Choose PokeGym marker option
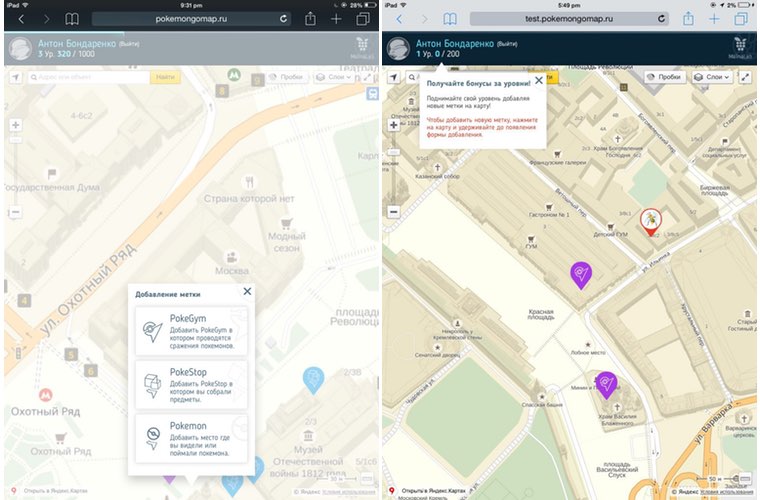The height and width of the screenshot is (500, 760). pyautogui.click(x=191, y=331)
